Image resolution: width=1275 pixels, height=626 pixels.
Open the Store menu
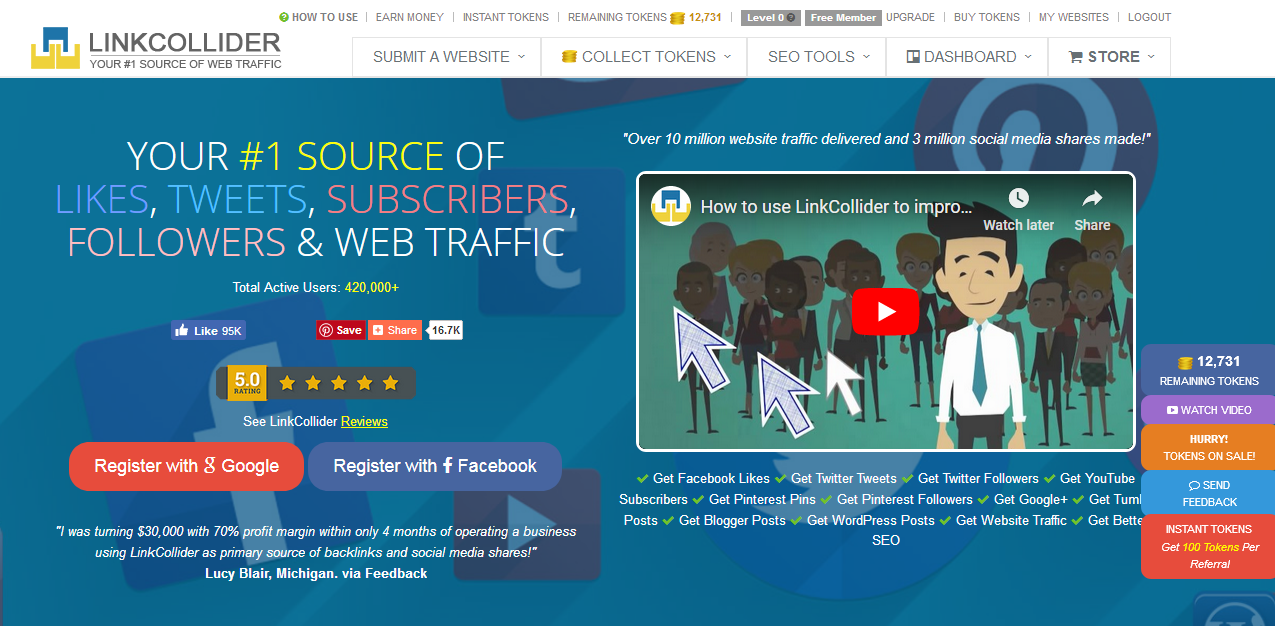coord(1109,57)
